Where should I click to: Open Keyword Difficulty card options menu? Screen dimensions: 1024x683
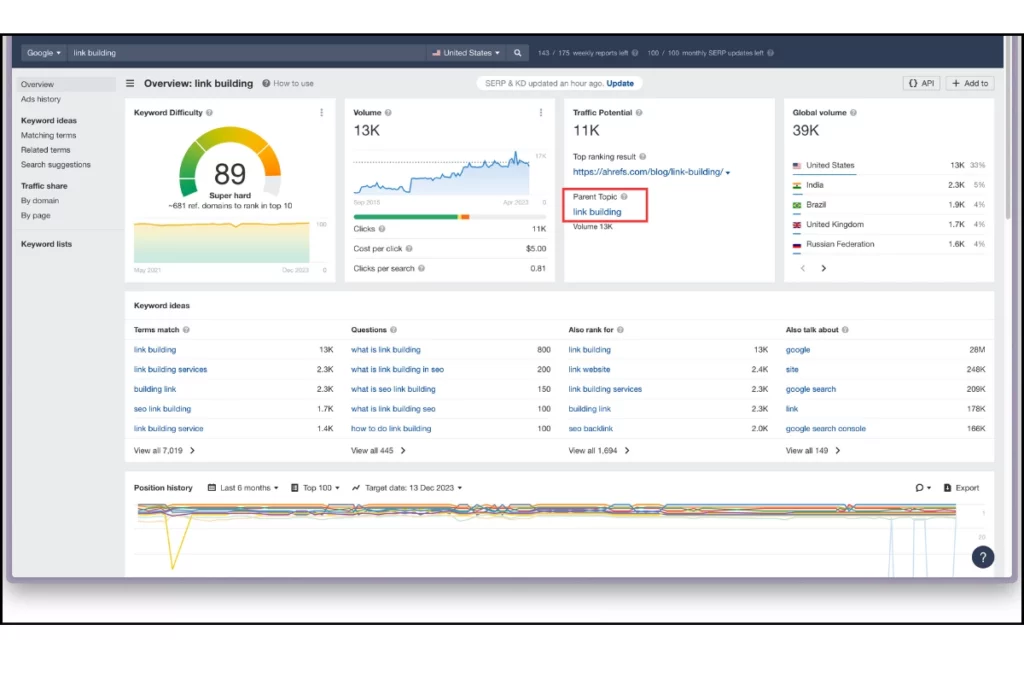(x=321, y=113)
